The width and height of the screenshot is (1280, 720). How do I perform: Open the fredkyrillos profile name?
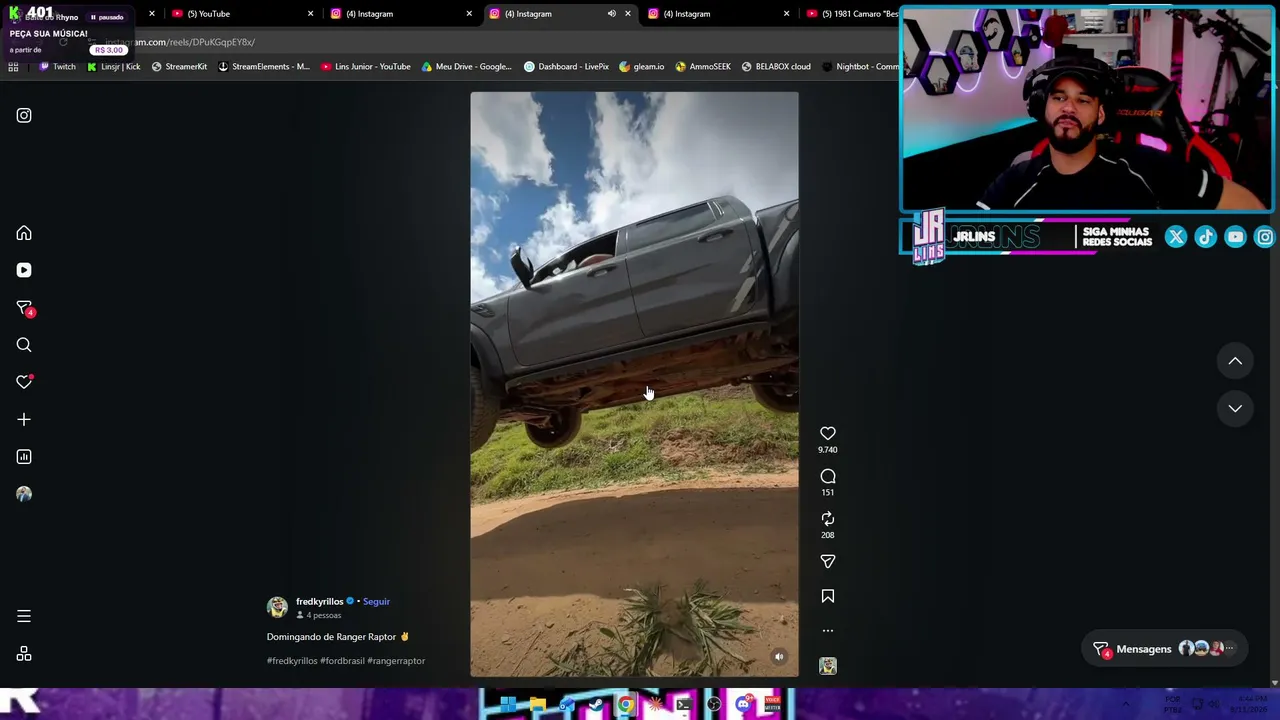319,602
